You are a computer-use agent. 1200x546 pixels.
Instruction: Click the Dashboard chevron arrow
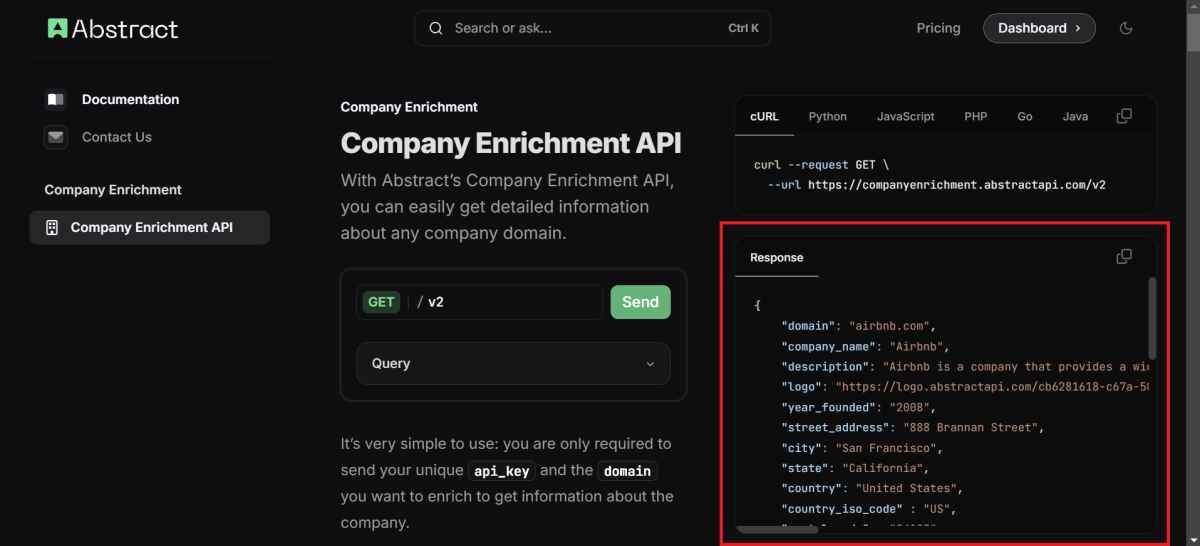pyautogui.click(x=1078, y=28)
